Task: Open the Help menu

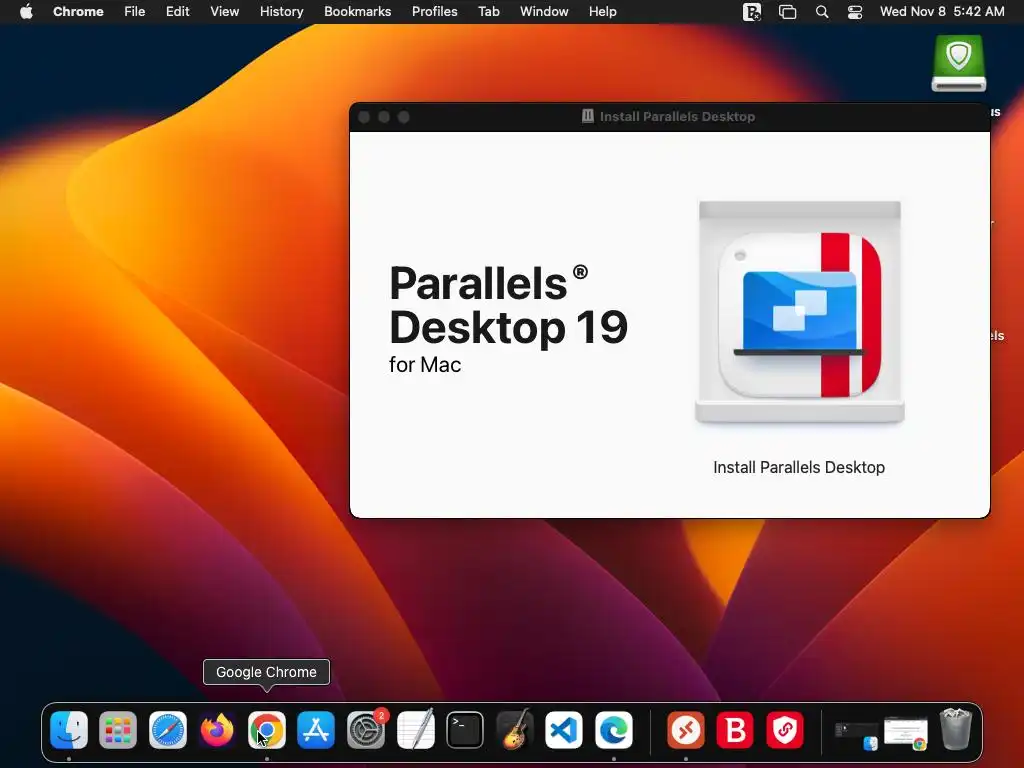Action: pos(602,11)
